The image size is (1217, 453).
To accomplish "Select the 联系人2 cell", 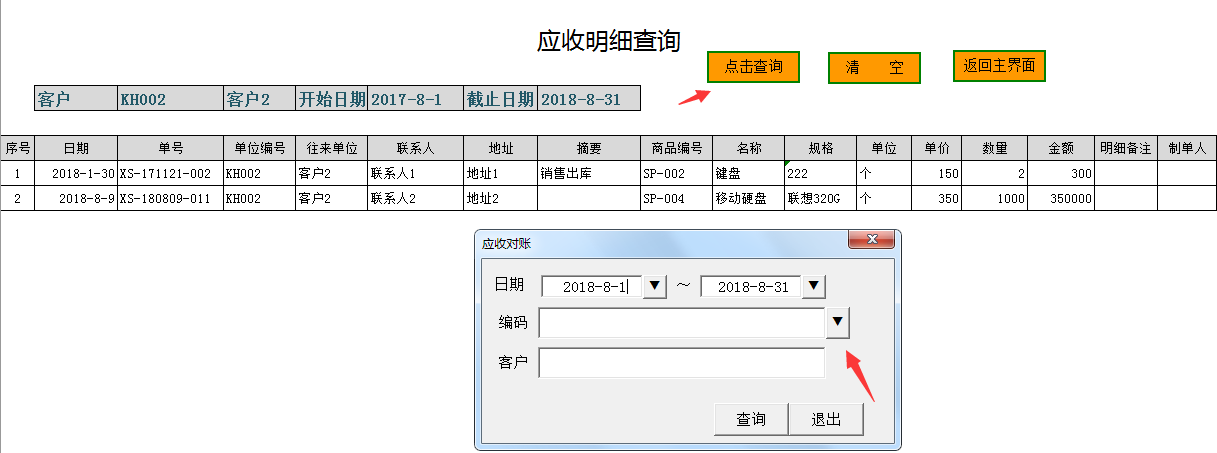I will click(x=415, y=198).
